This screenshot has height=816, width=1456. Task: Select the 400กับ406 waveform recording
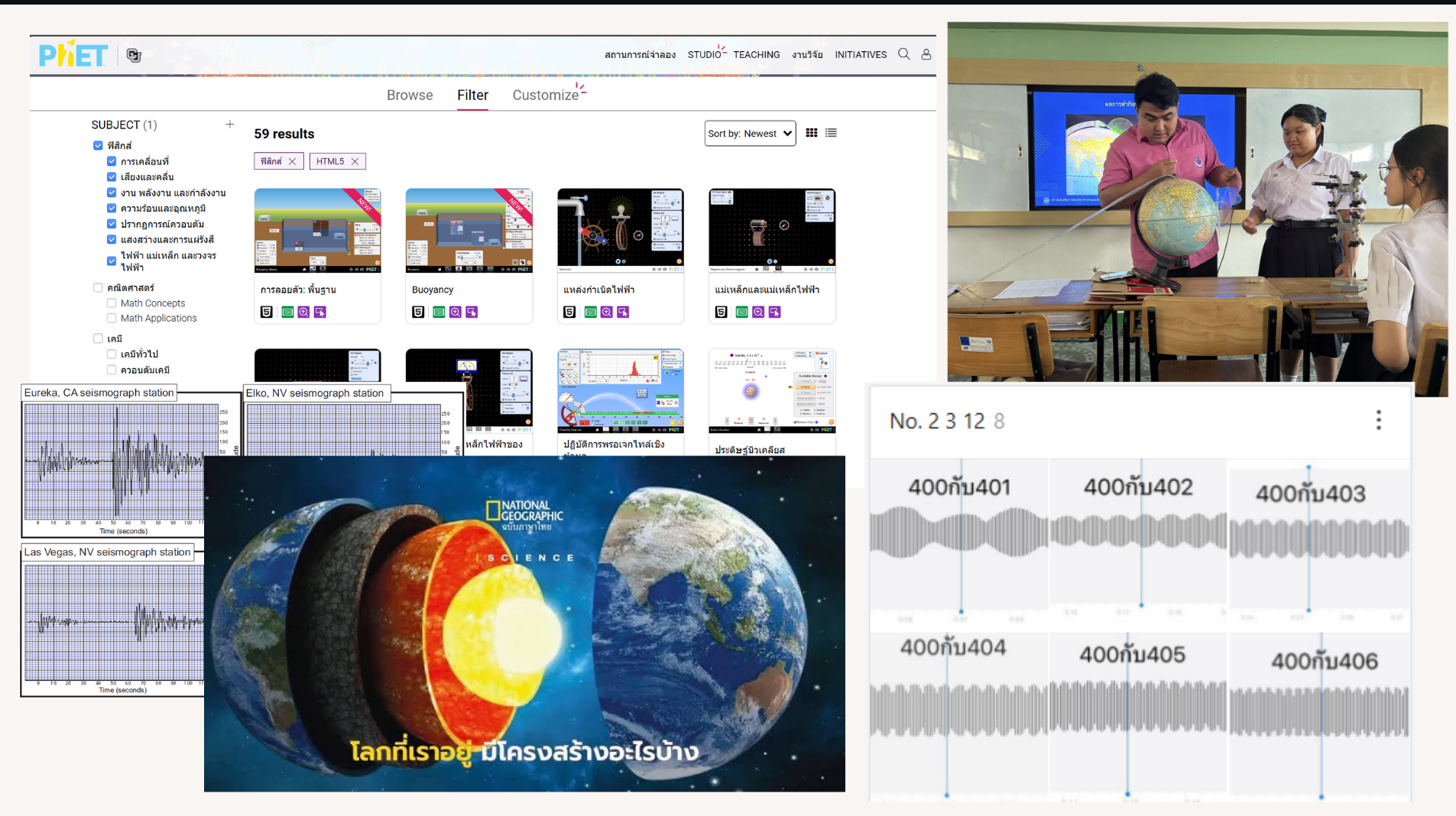coord(1319,712)
